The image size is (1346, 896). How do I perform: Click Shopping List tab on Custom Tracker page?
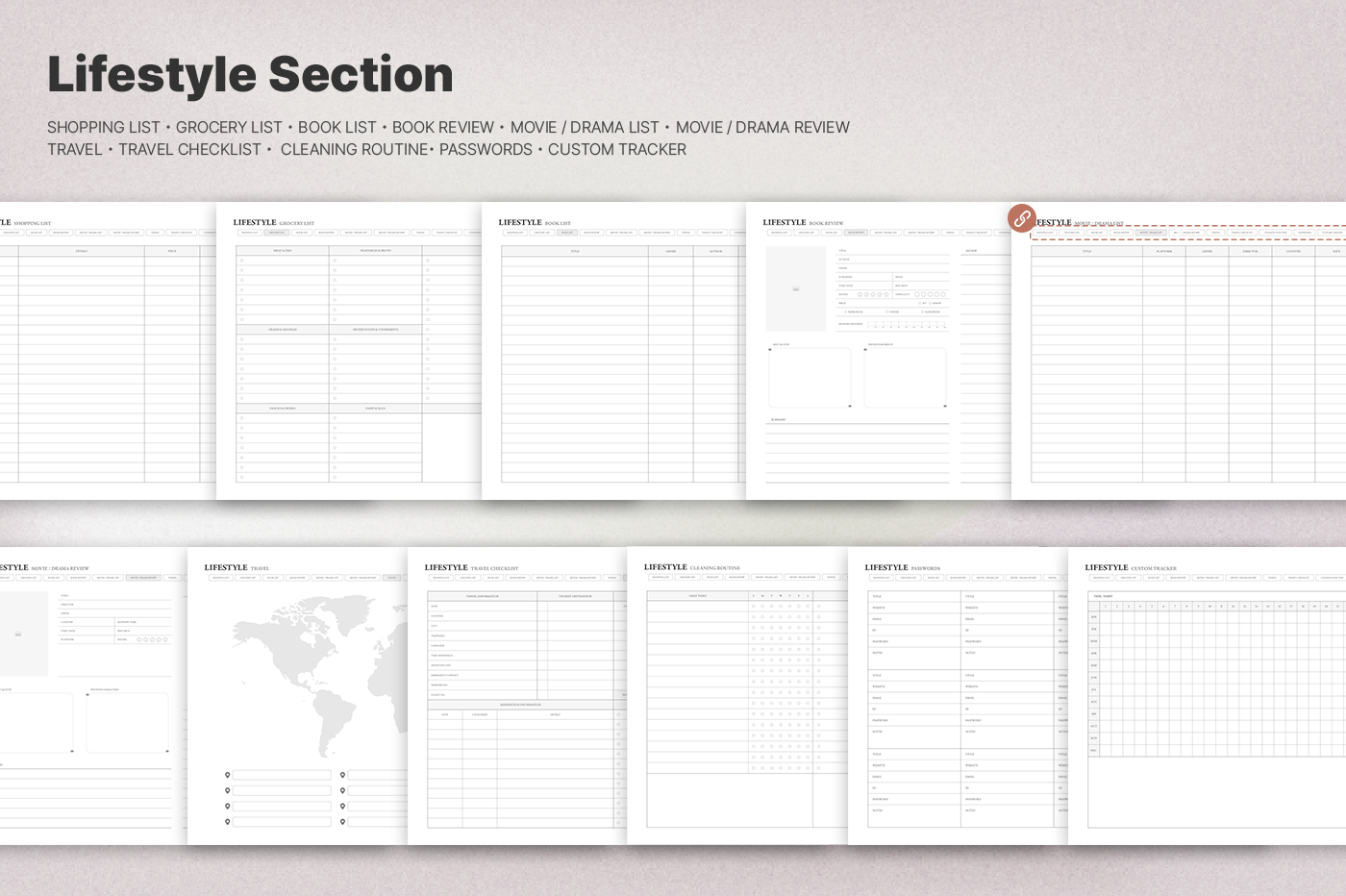[x=1102, y=578]
